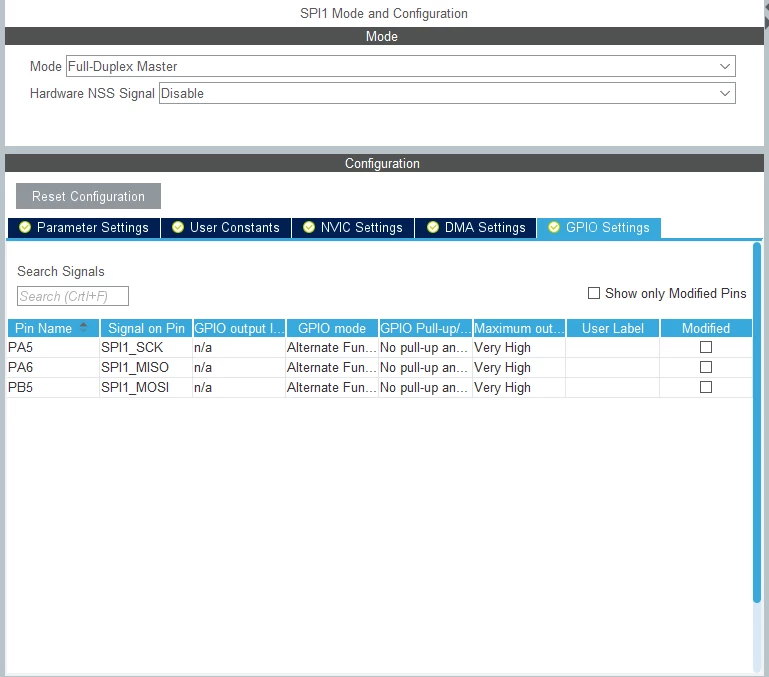Click the User Label cell for PA5

(x=613, y=347)
